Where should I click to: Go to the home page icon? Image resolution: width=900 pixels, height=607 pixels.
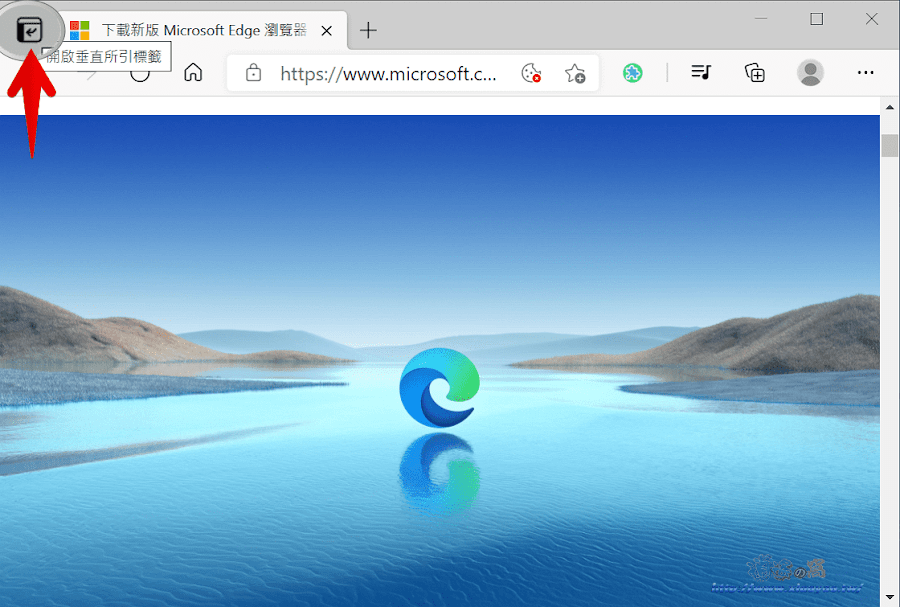tap(193, 73)
